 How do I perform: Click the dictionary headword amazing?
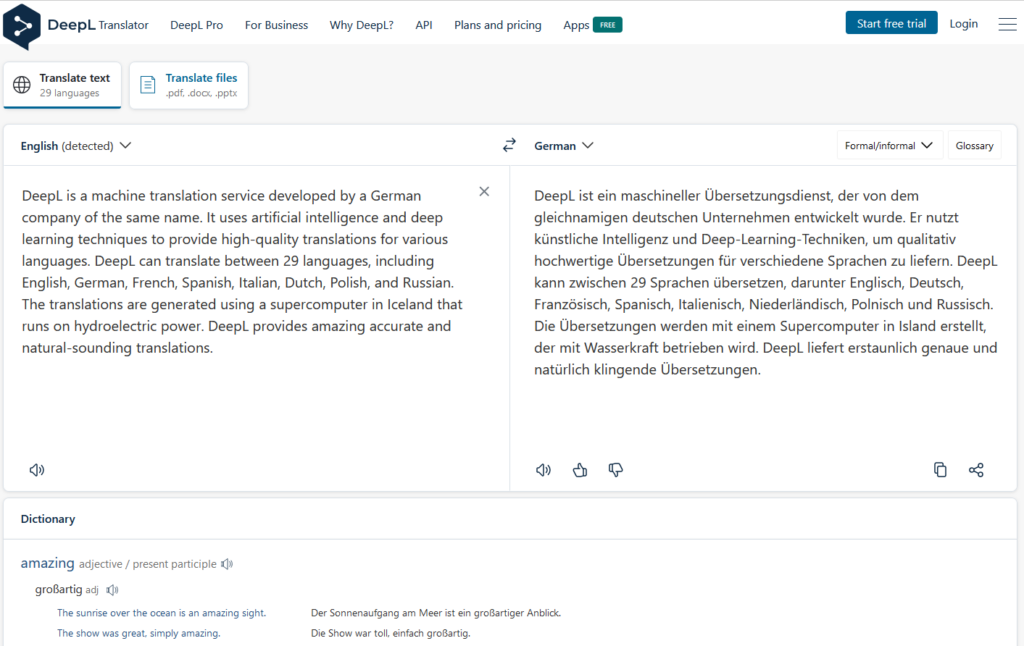click(x=48, y=563)
